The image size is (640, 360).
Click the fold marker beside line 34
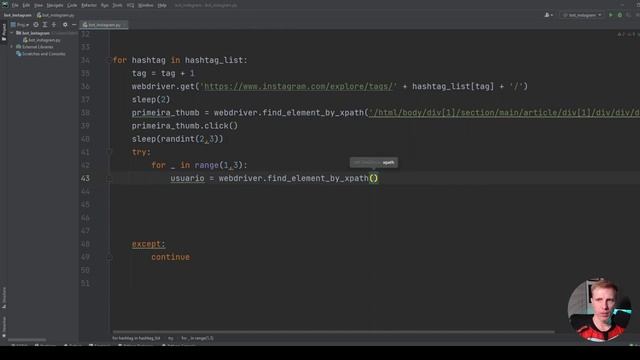(x=109, y=60)
